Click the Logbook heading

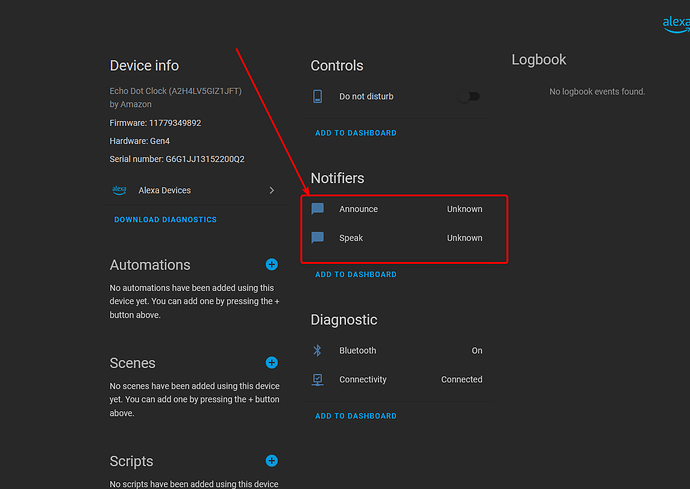[x=539, y=60]
